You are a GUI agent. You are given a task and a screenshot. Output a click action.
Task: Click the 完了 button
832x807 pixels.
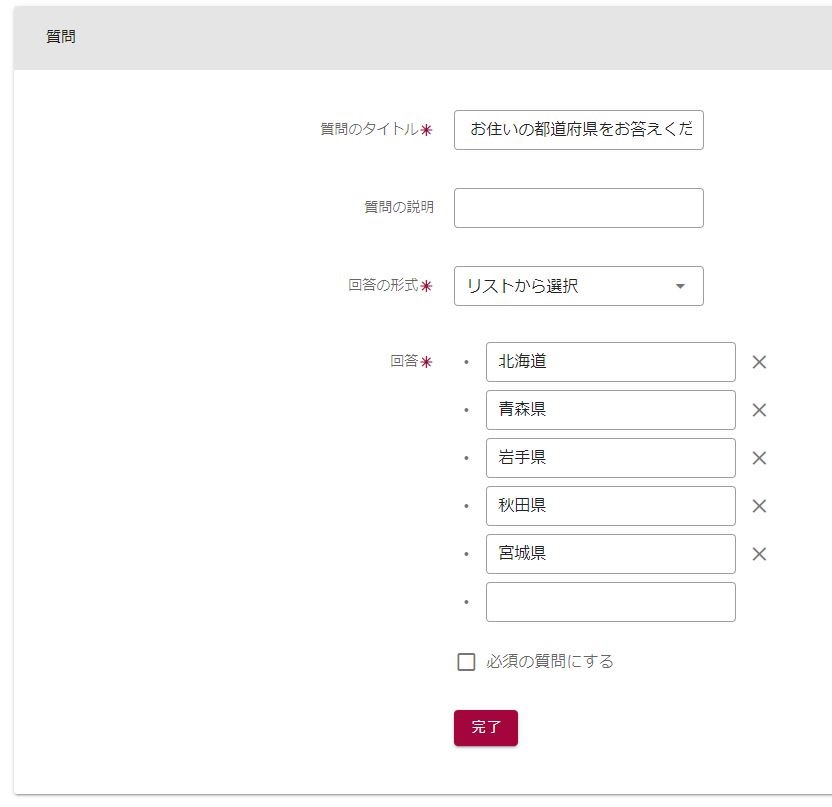click(x=485, y=728)
